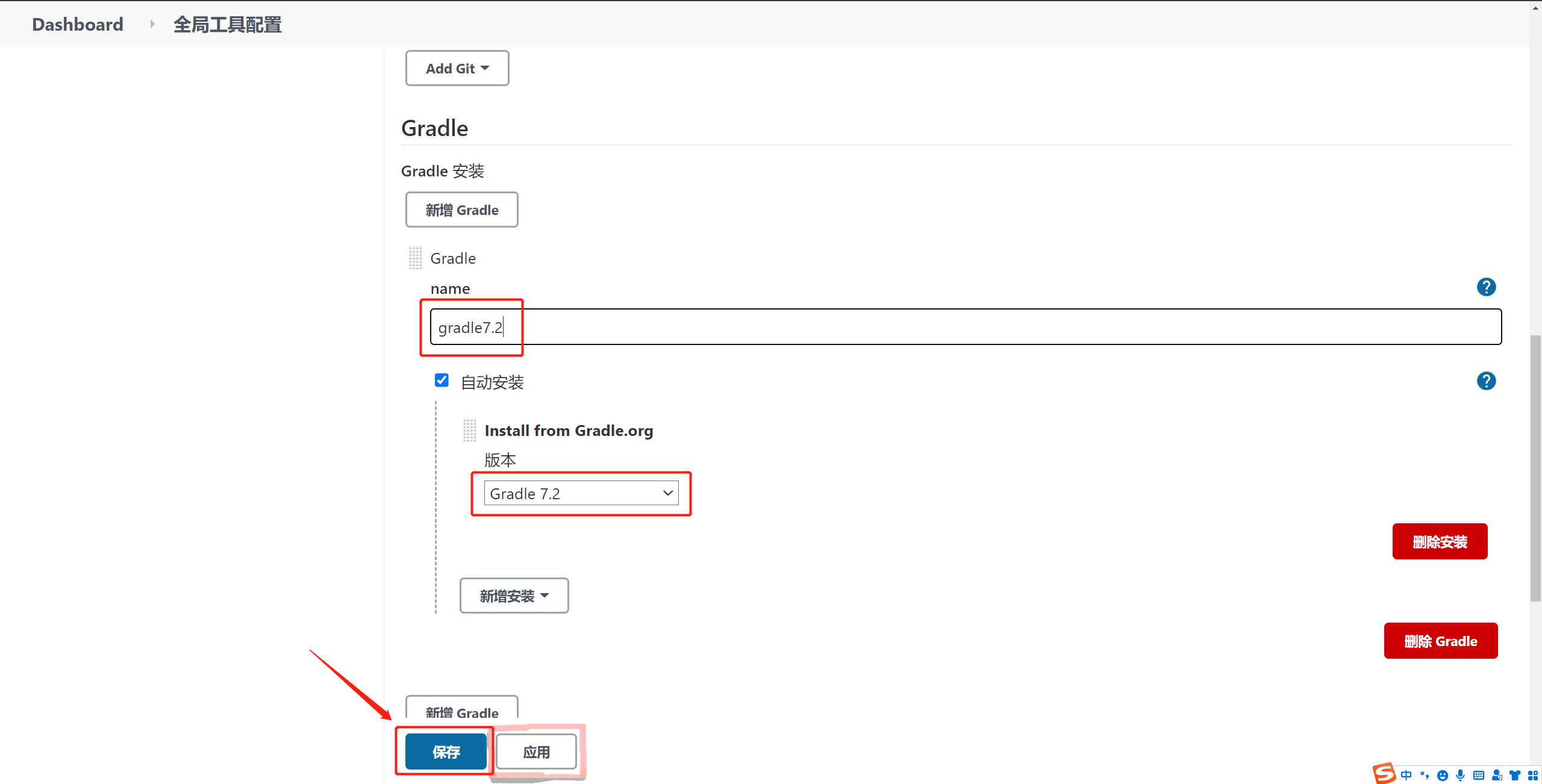Viewport: 1542px width, 784px height.
Task: Toggle Chinese/English input mode indicator
Action: pyautogui.click(x=1406, y=776)
